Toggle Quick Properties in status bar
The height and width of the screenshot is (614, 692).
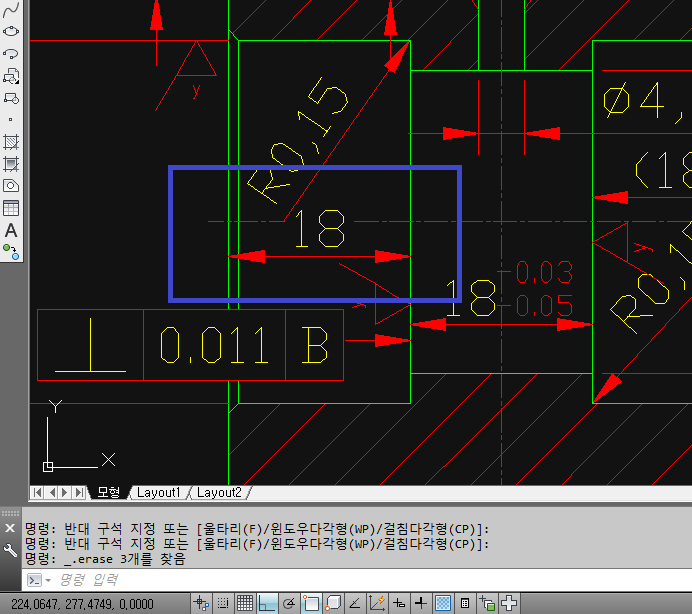[x=465, y=603]
